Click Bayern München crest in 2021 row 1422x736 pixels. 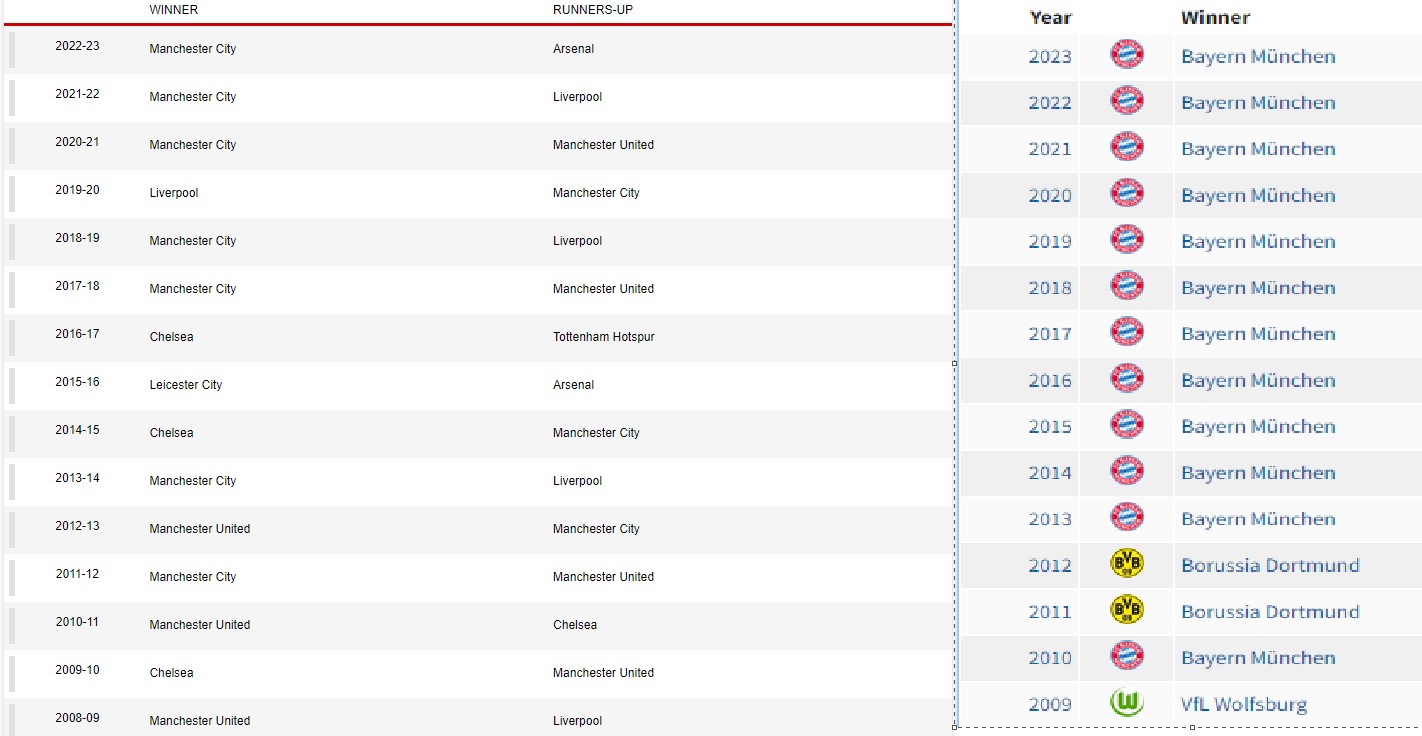(x=1126, y=147)
